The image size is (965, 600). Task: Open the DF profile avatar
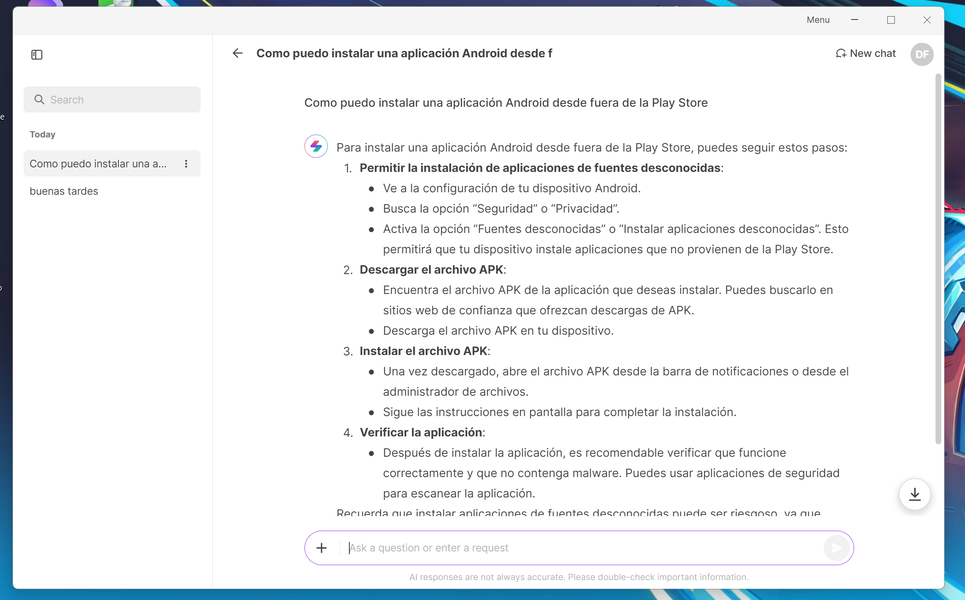[921, 54]
